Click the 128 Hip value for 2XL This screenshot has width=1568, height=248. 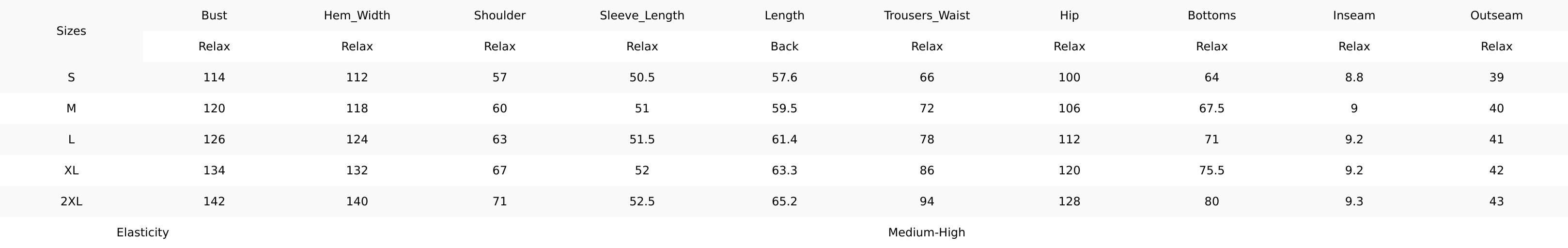click(x=1070, y=201)
